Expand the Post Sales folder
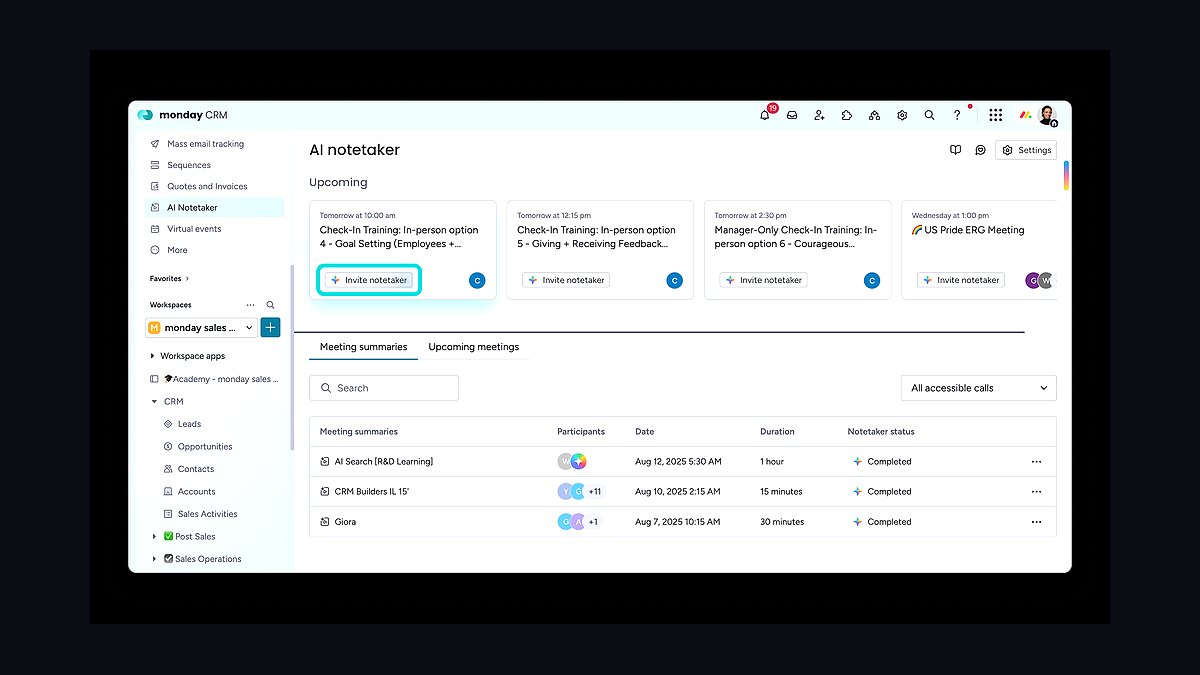 154,537
